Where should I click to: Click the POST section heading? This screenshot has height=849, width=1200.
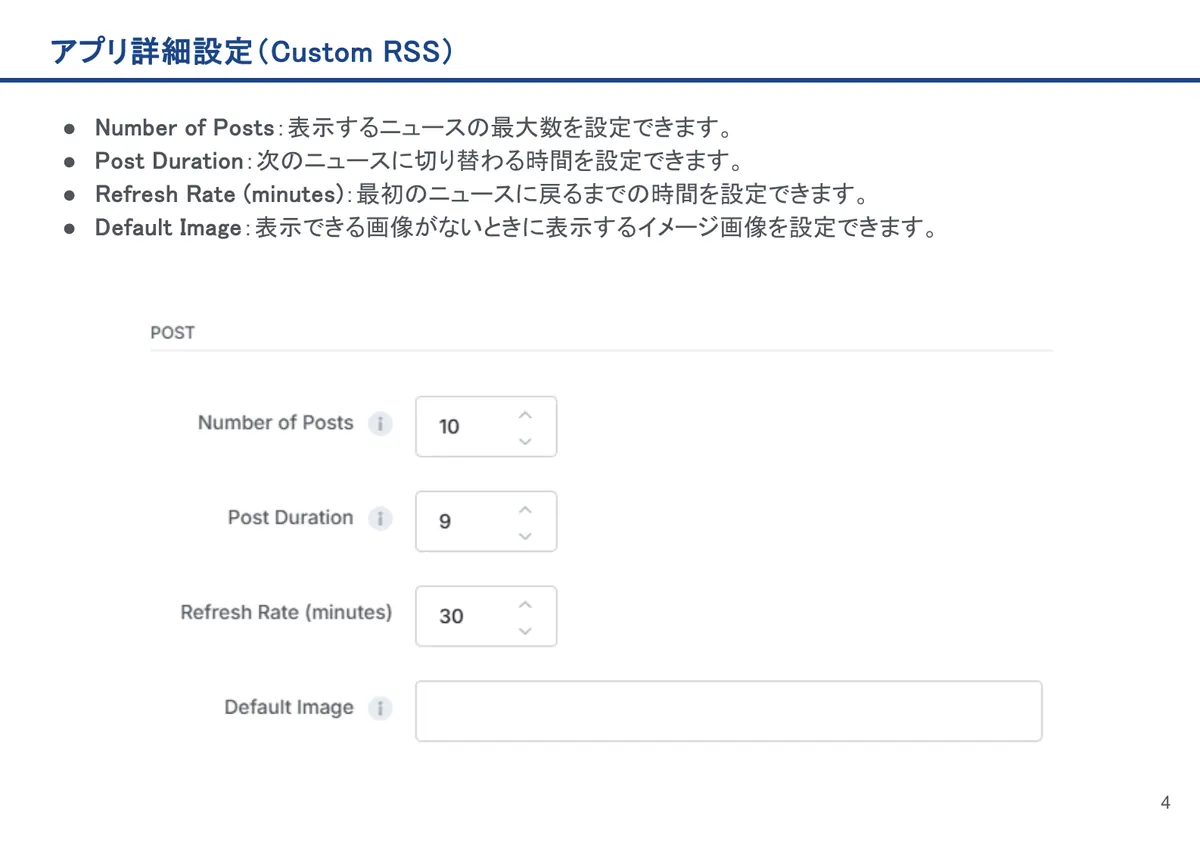[172, 332]
